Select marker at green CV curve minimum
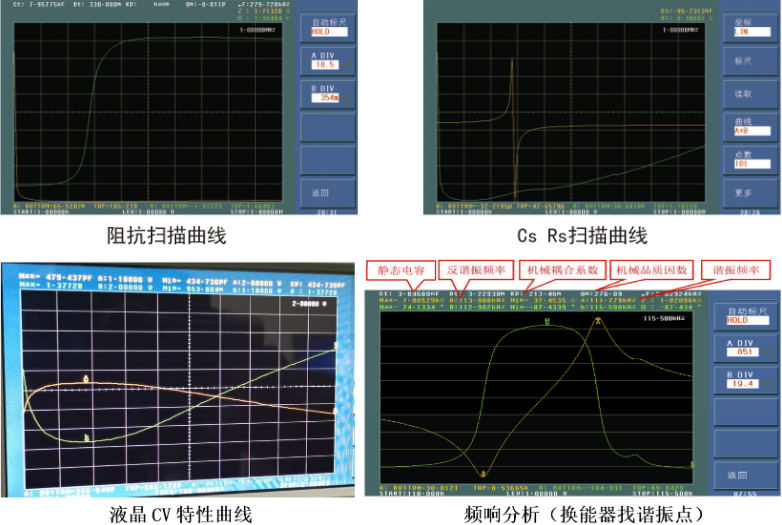Screen dimensions: 782x525 pos(87,437)
